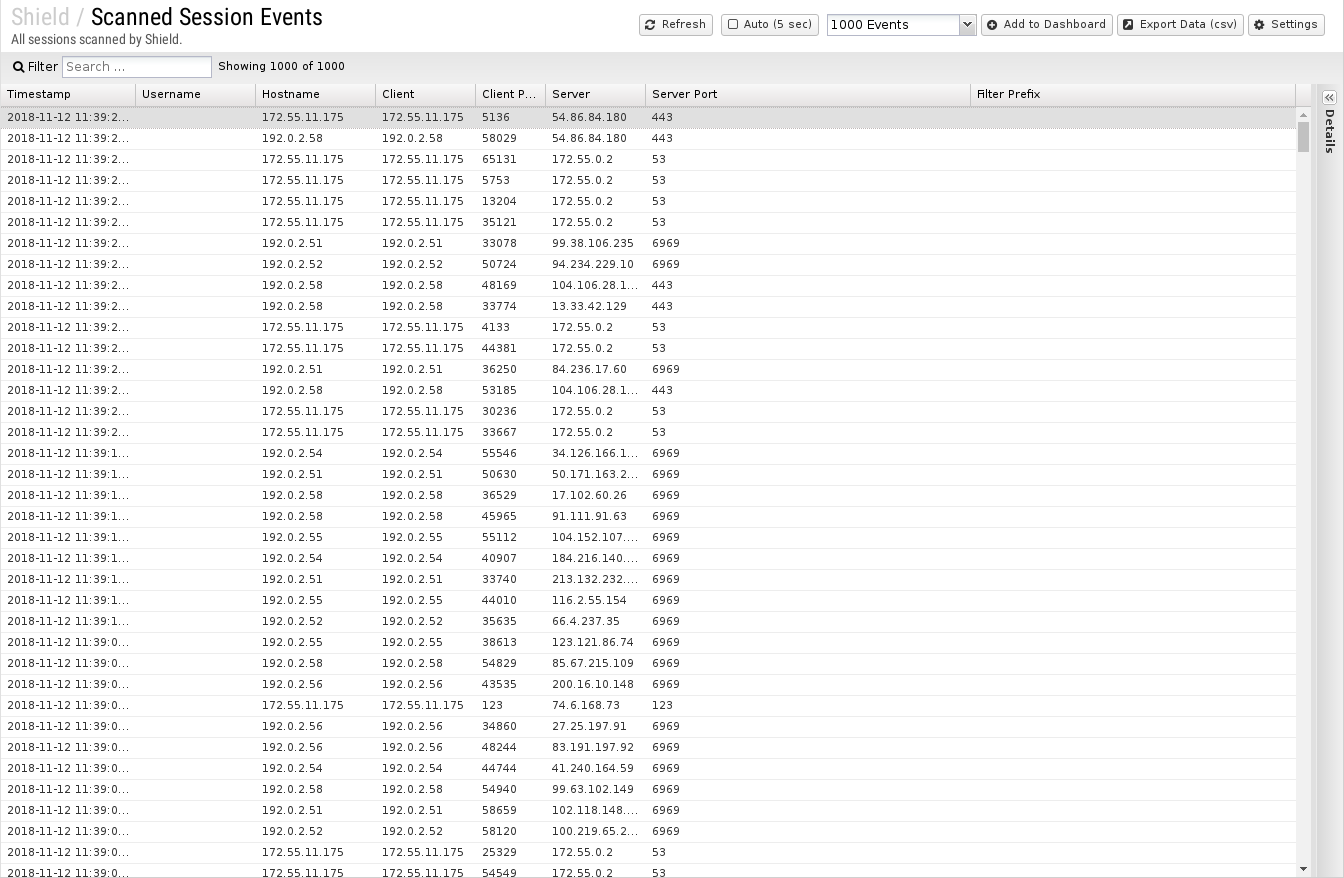Open the vertical Details side panel

1329,132
